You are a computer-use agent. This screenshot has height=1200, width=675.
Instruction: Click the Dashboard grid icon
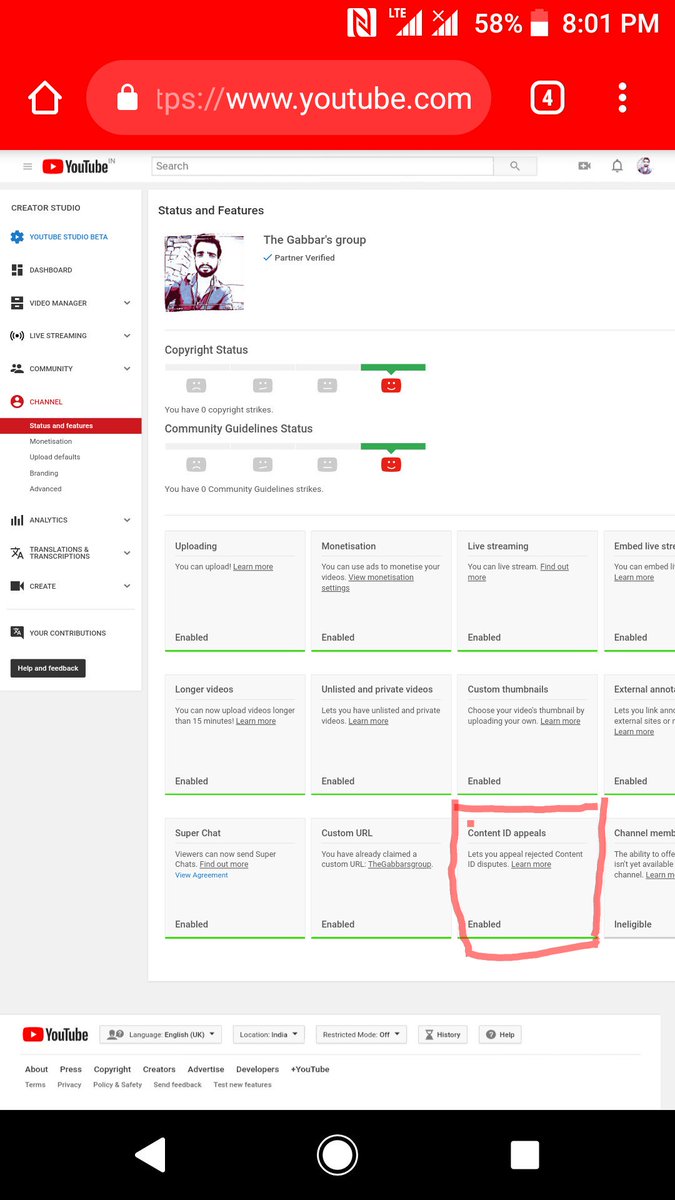(17, 270)
